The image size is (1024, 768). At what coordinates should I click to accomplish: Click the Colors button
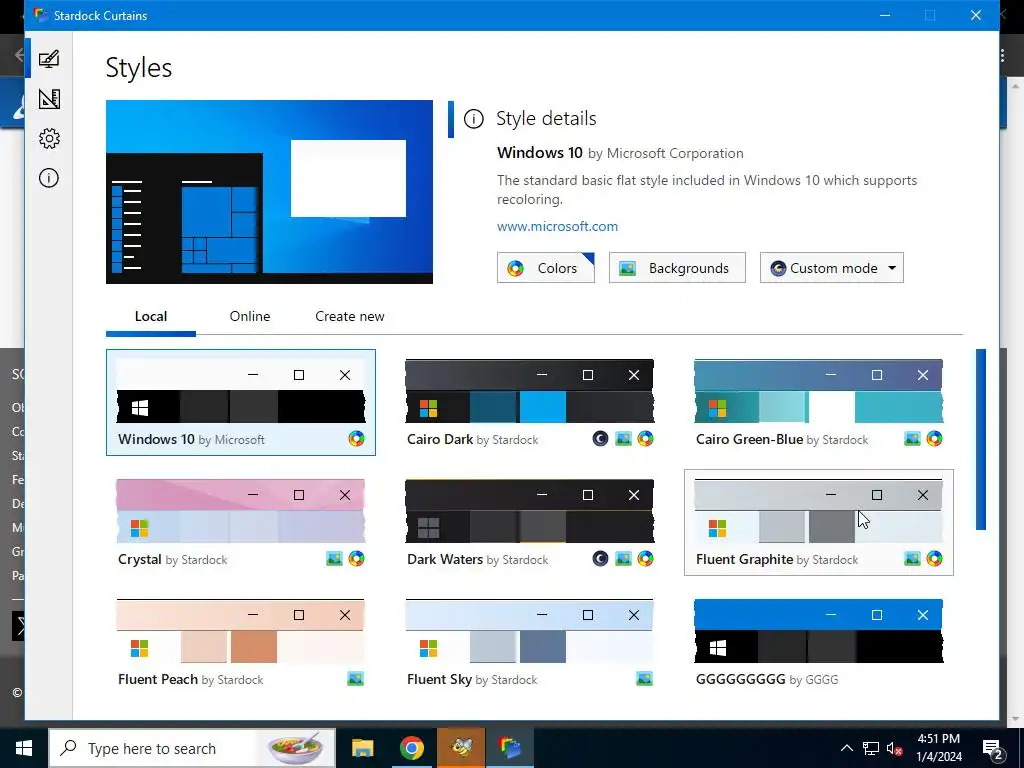pyautogui.click(x=546, y=268)
